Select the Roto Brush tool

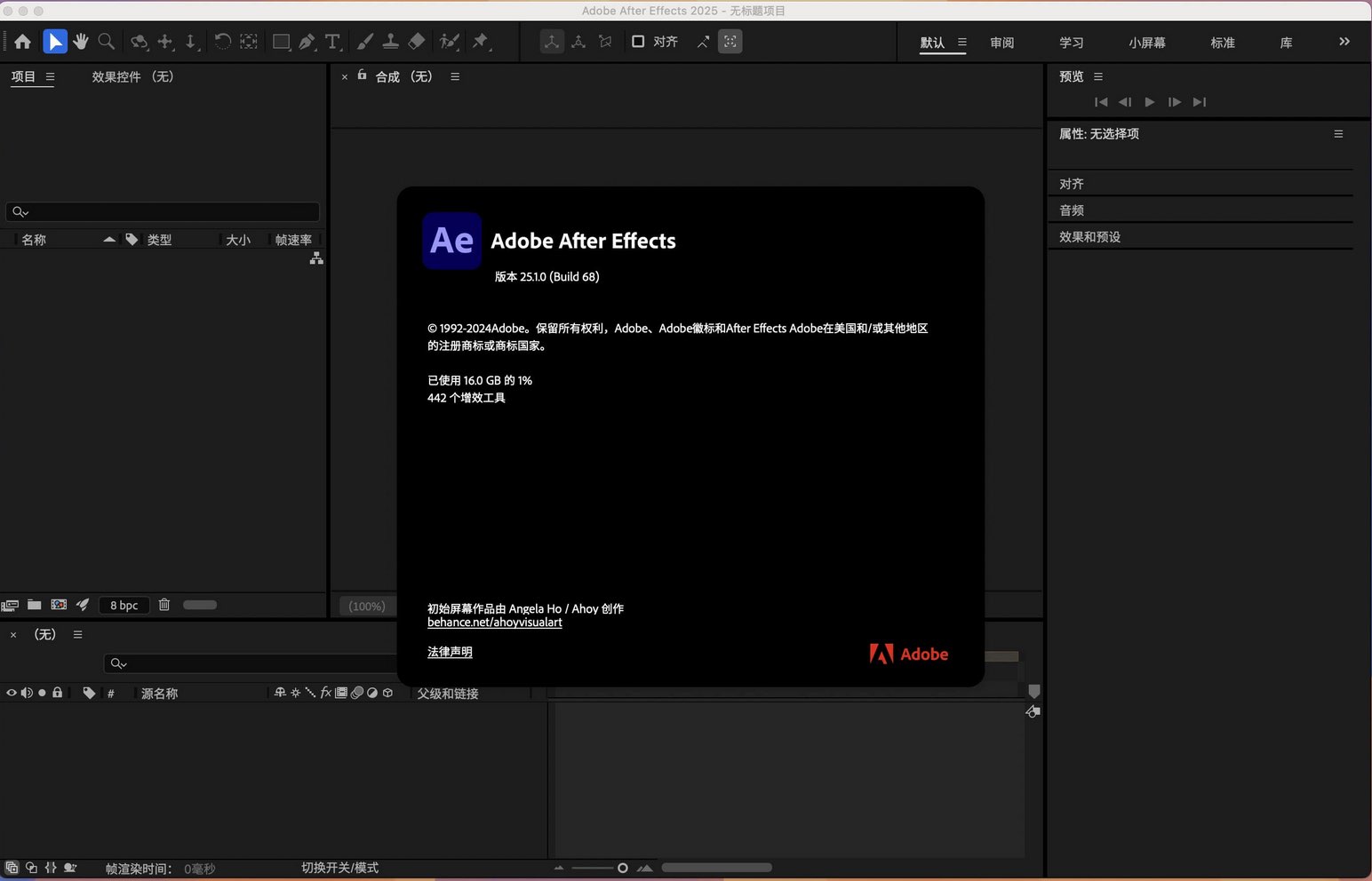tap(450, 42)
